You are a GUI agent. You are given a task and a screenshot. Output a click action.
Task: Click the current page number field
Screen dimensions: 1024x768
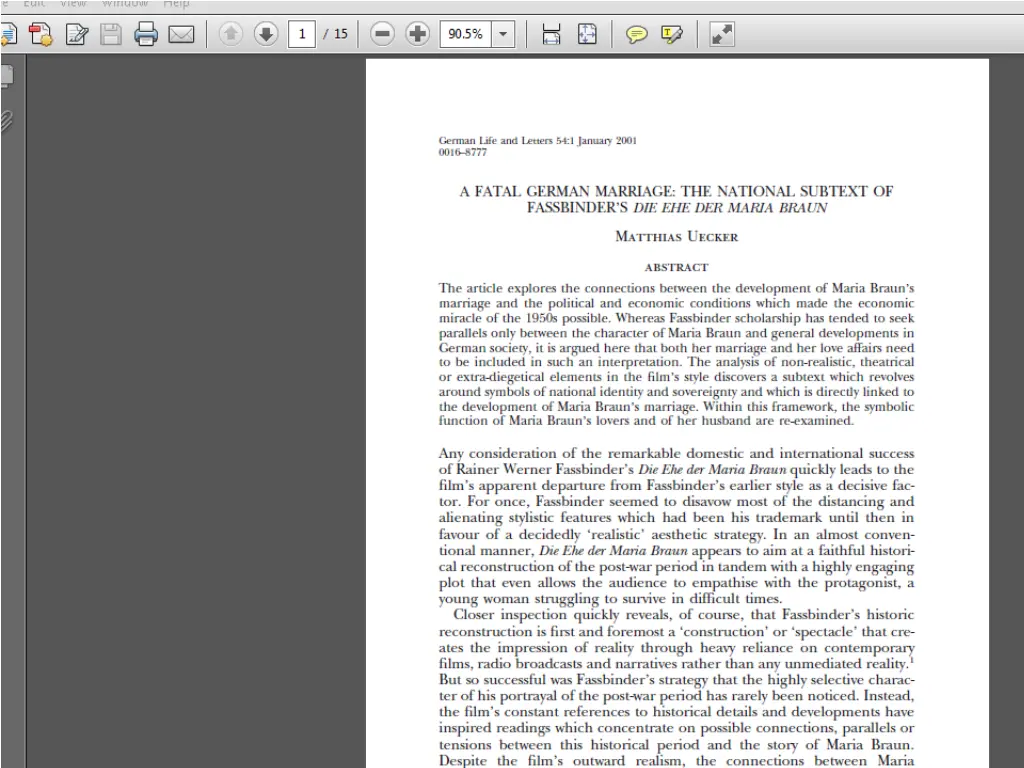[x=302, y=34]
